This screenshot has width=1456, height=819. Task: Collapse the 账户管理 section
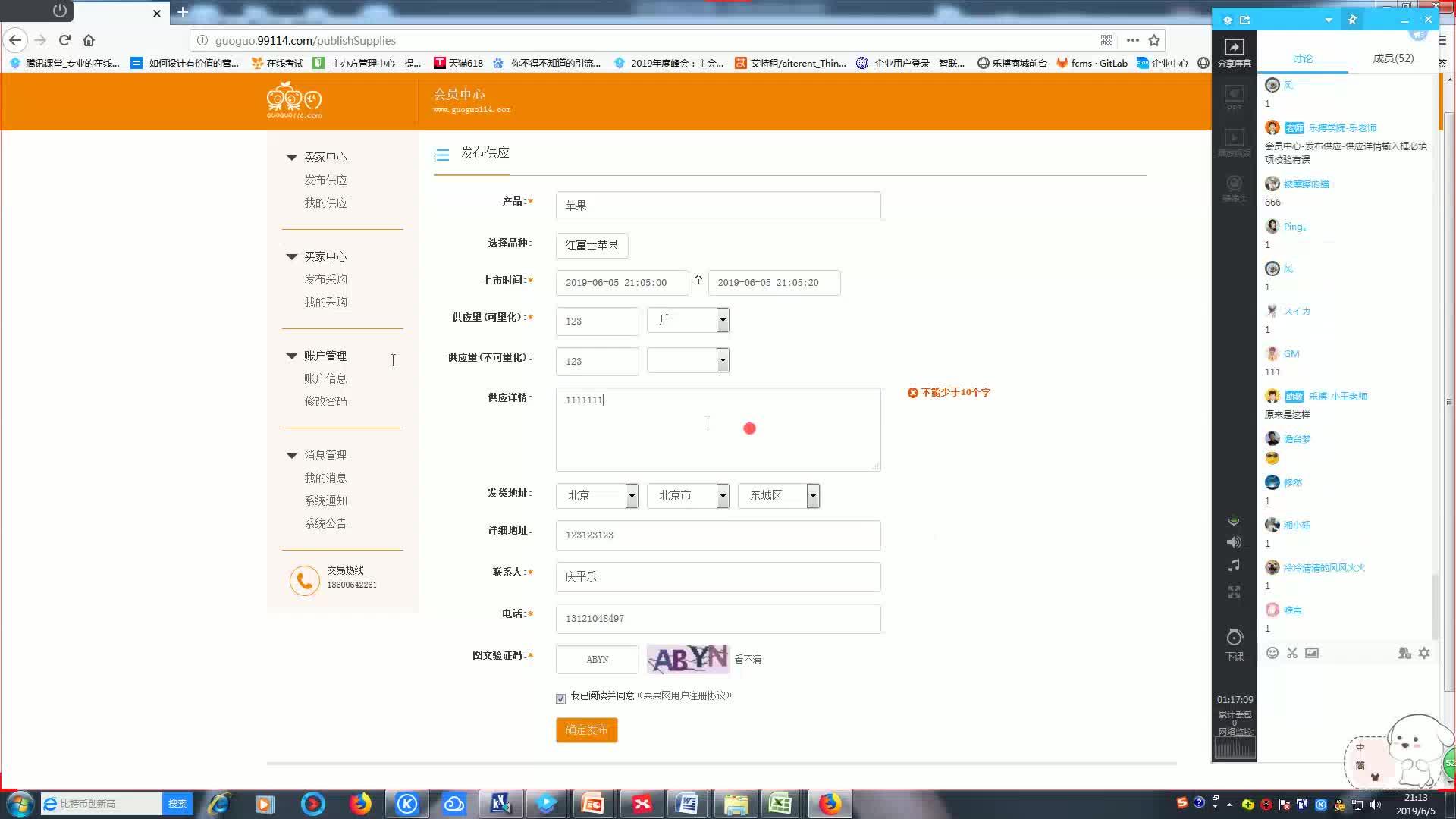click(x=291, y=356)
